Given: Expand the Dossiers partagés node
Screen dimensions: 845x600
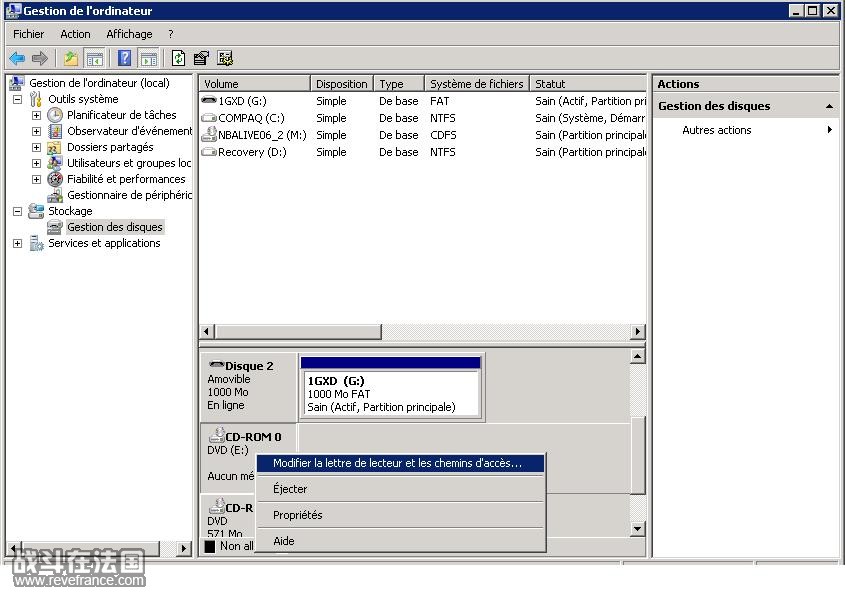Looking at the screenshot, I should (36, 147).
